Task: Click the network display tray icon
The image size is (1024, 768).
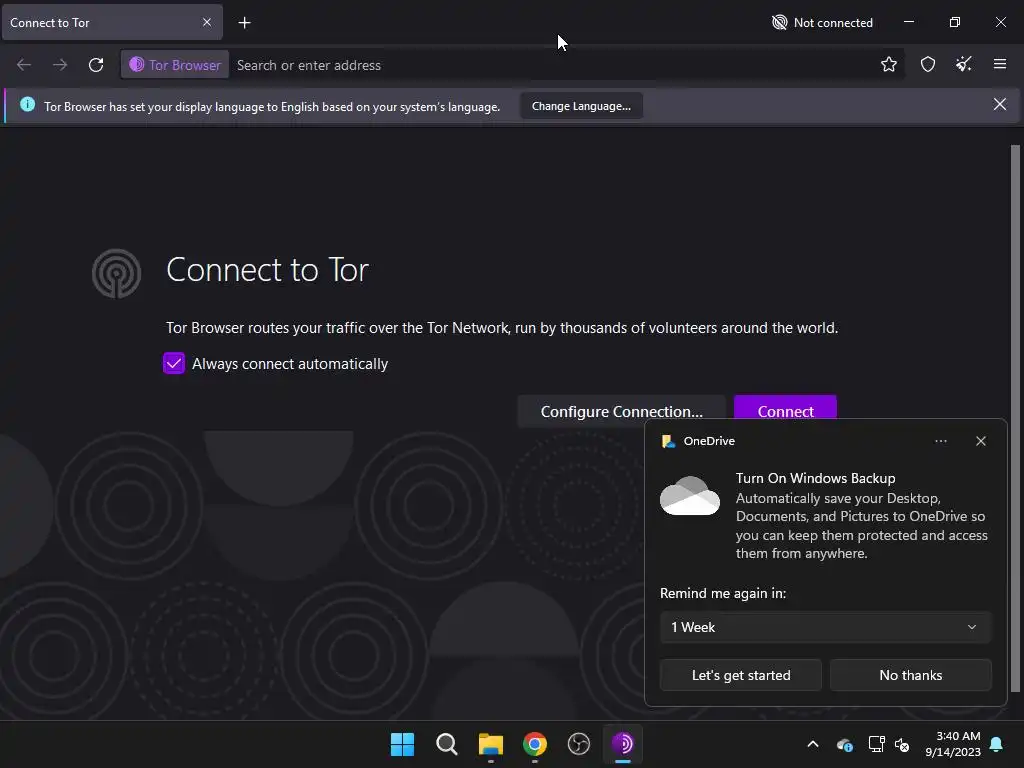Action: pyautogui.click(x=876, y=744)
